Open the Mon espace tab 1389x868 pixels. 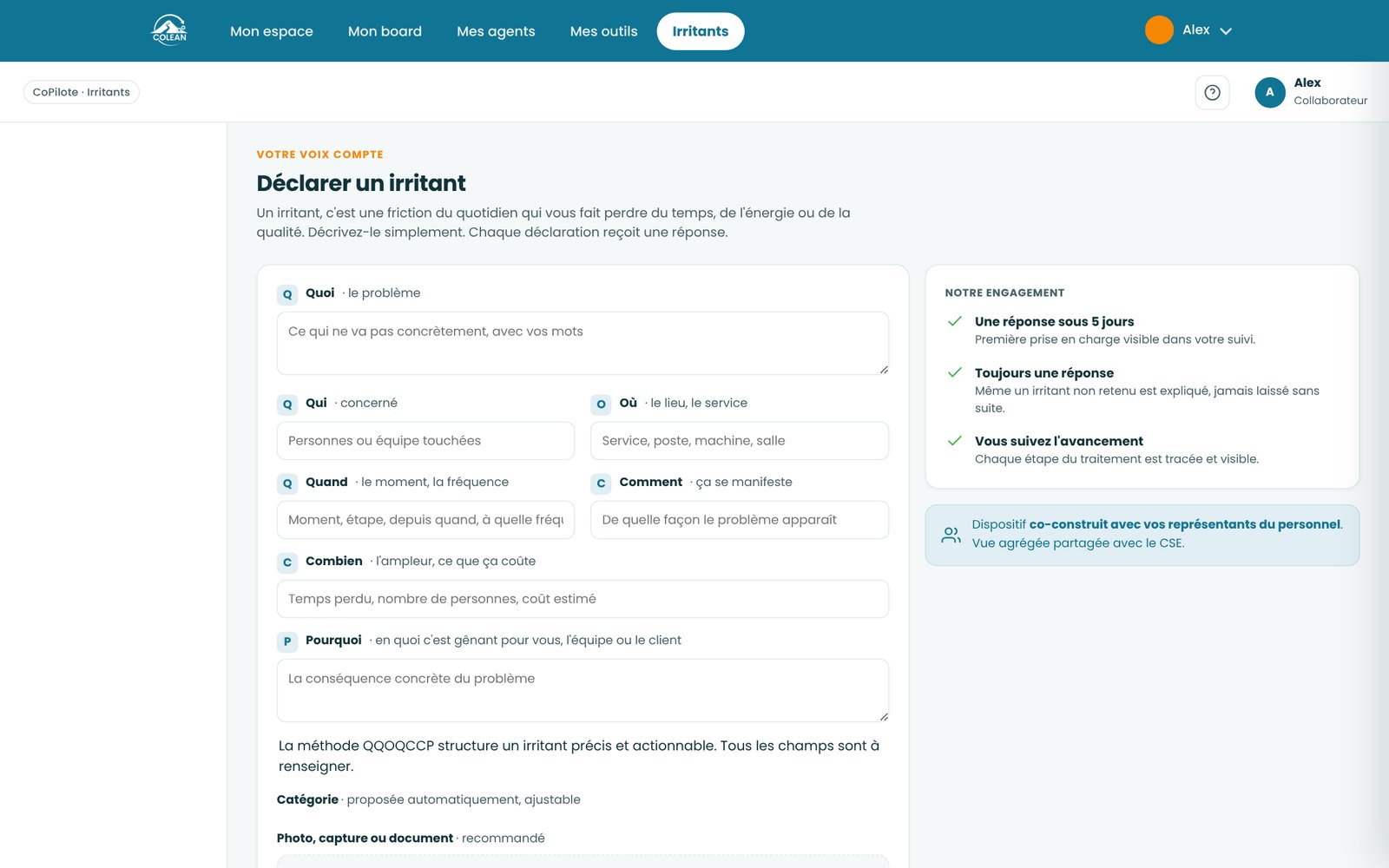[272, 31]
